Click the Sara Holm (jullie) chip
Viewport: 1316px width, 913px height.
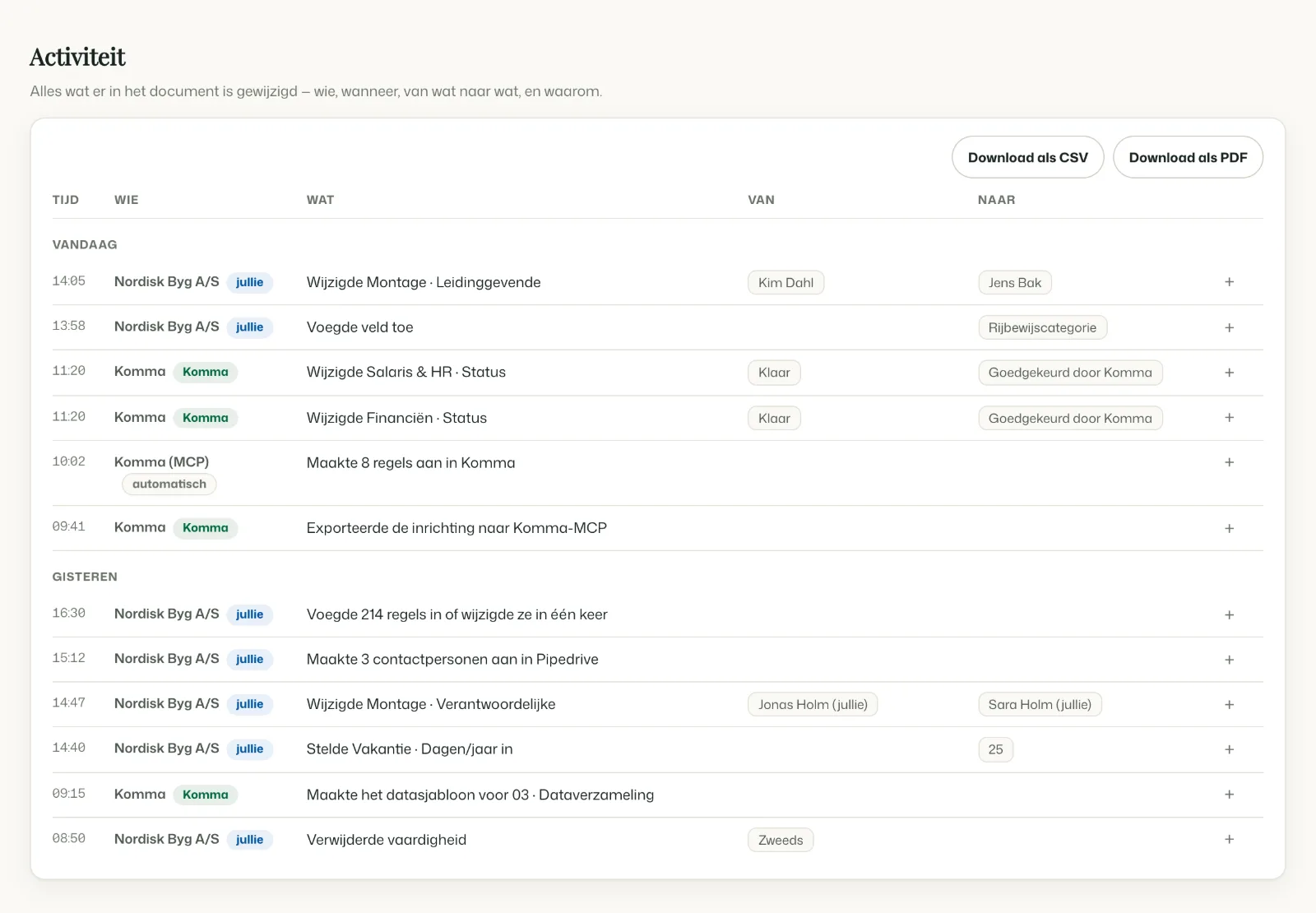[1040, 704]
